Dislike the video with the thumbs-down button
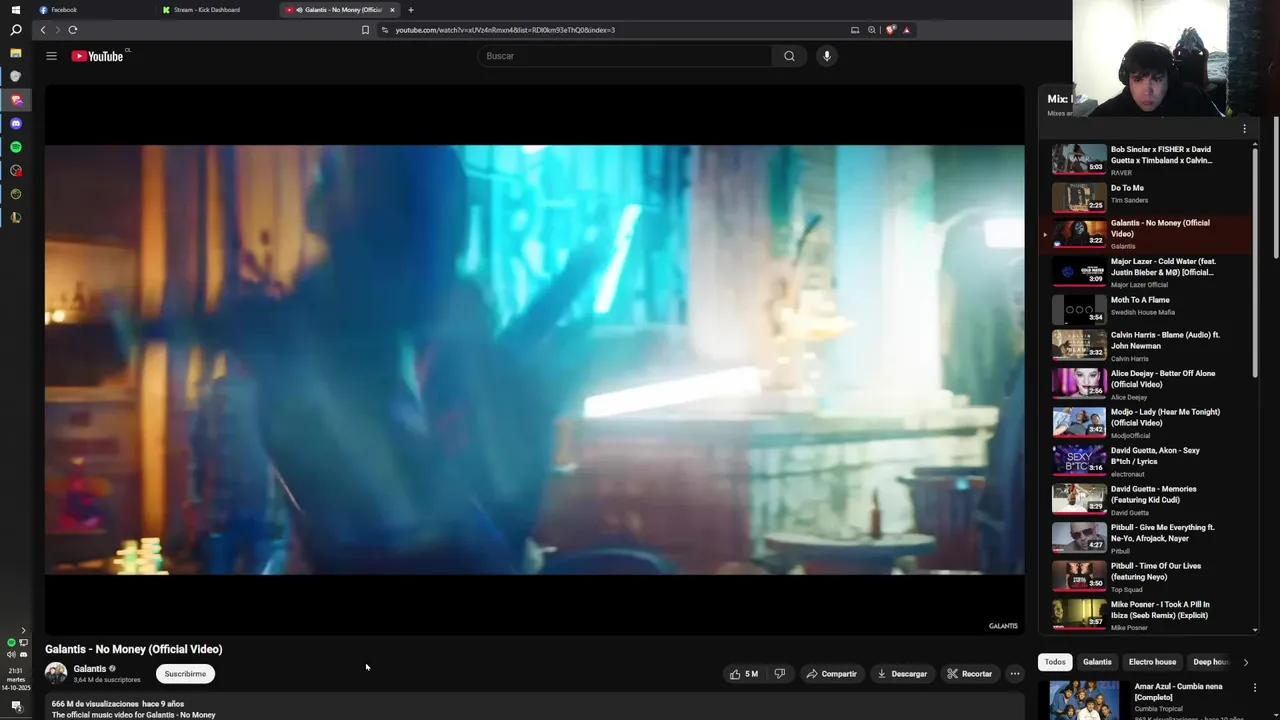The width and height of the screenshot is (1280, 720). (x=780, y=674)
